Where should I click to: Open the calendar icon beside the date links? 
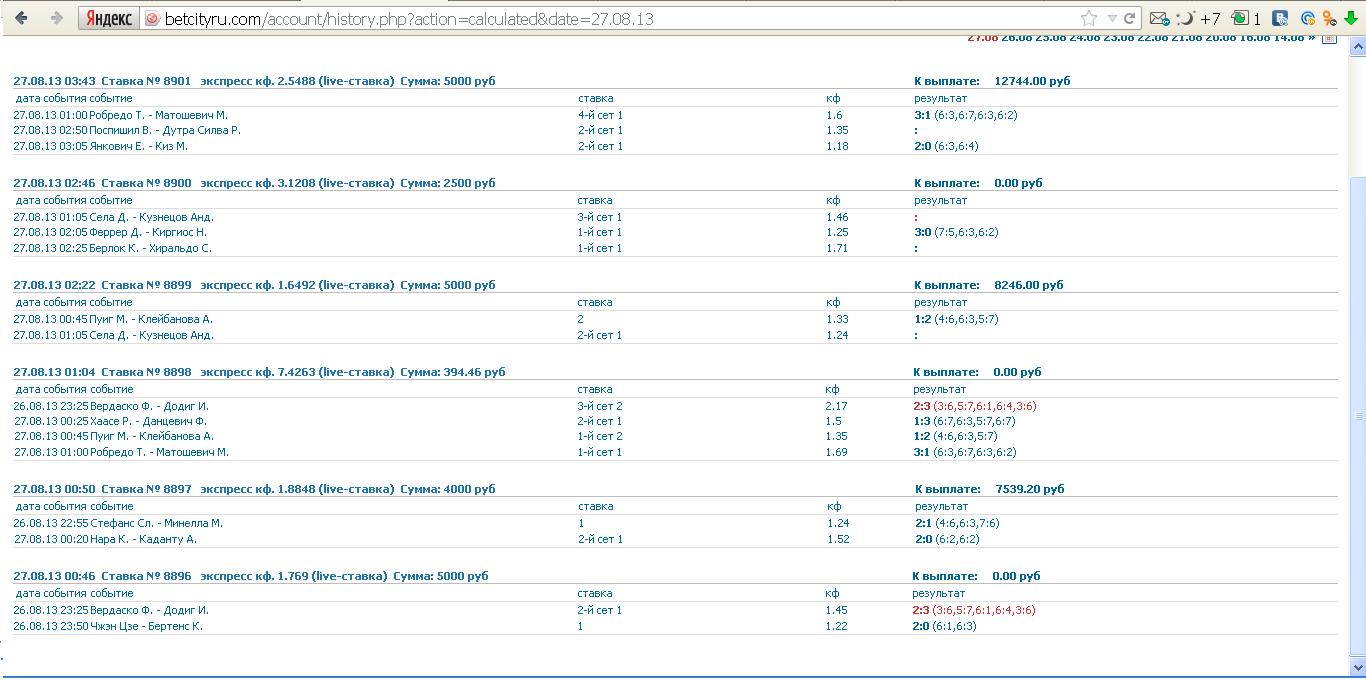tap(1329, 38)
